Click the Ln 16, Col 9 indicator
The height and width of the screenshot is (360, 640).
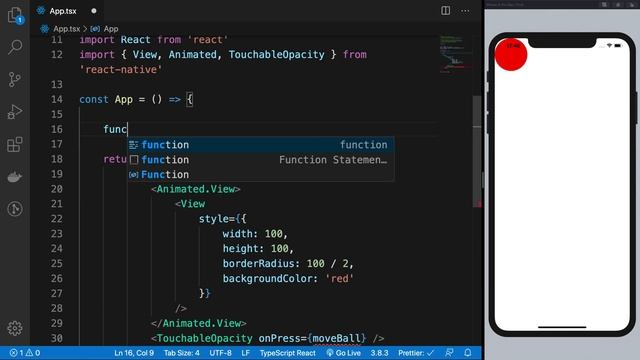click(x=134, y=353)
